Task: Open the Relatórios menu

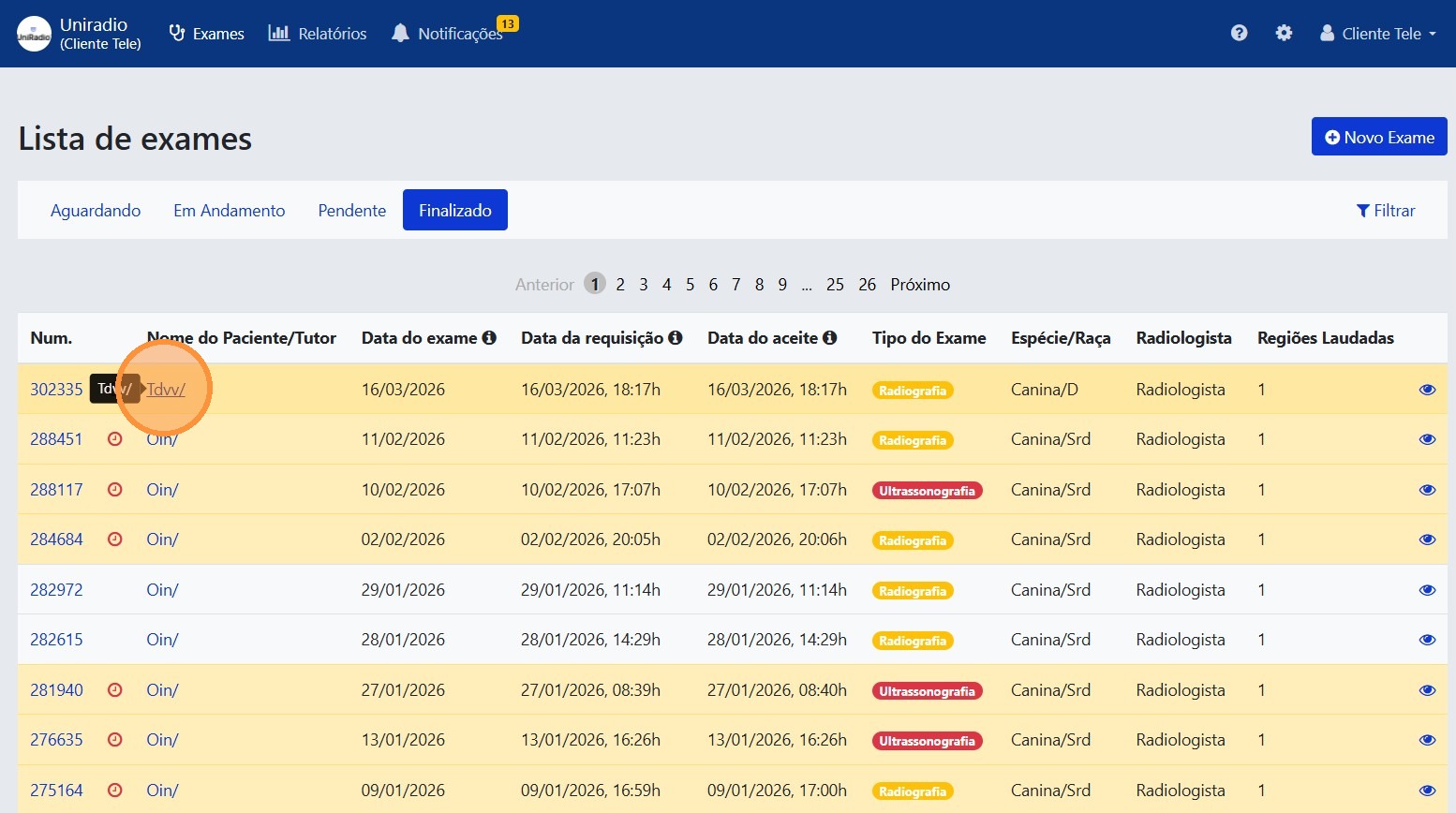Action: coord(318,34)
